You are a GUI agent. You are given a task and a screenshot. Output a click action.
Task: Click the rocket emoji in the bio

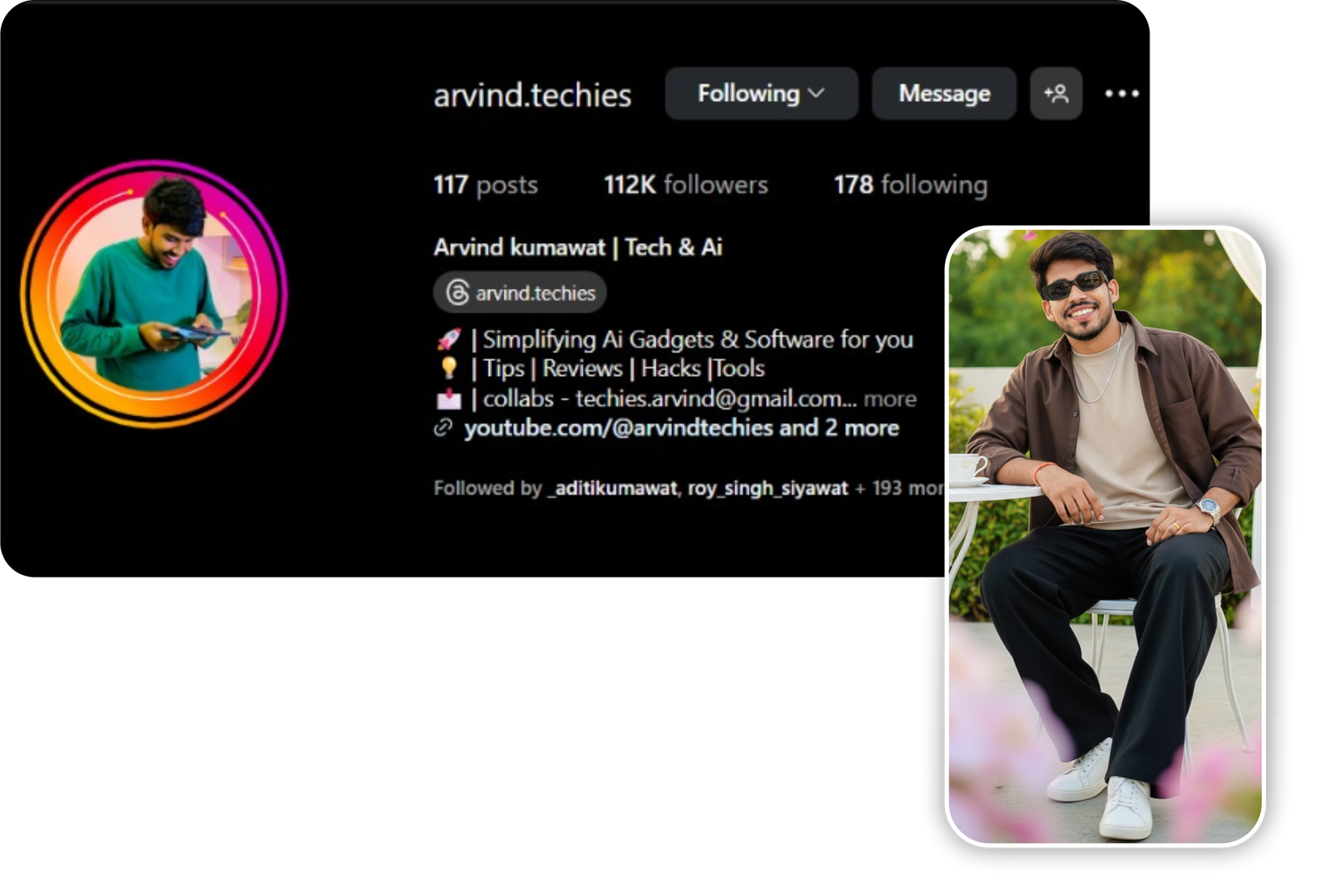pos(449,339)
